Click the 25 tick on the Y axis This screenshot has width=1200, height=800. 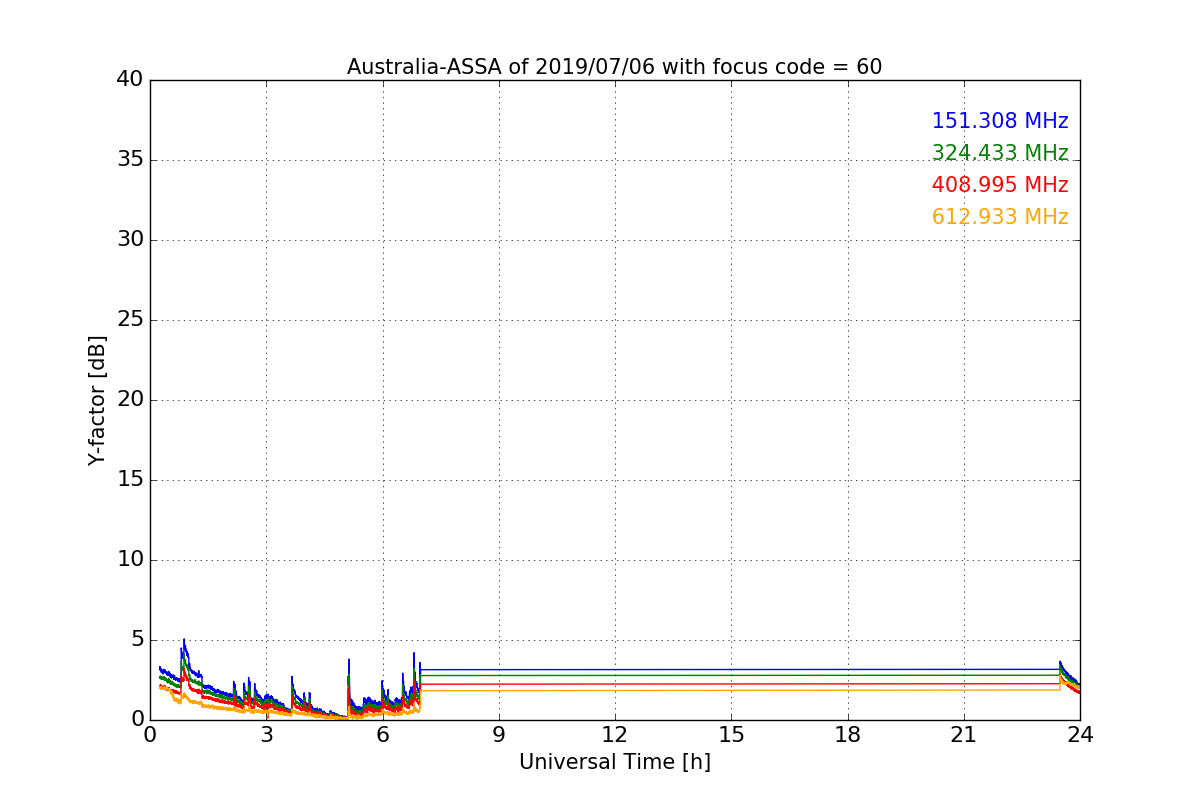point(130,320)
